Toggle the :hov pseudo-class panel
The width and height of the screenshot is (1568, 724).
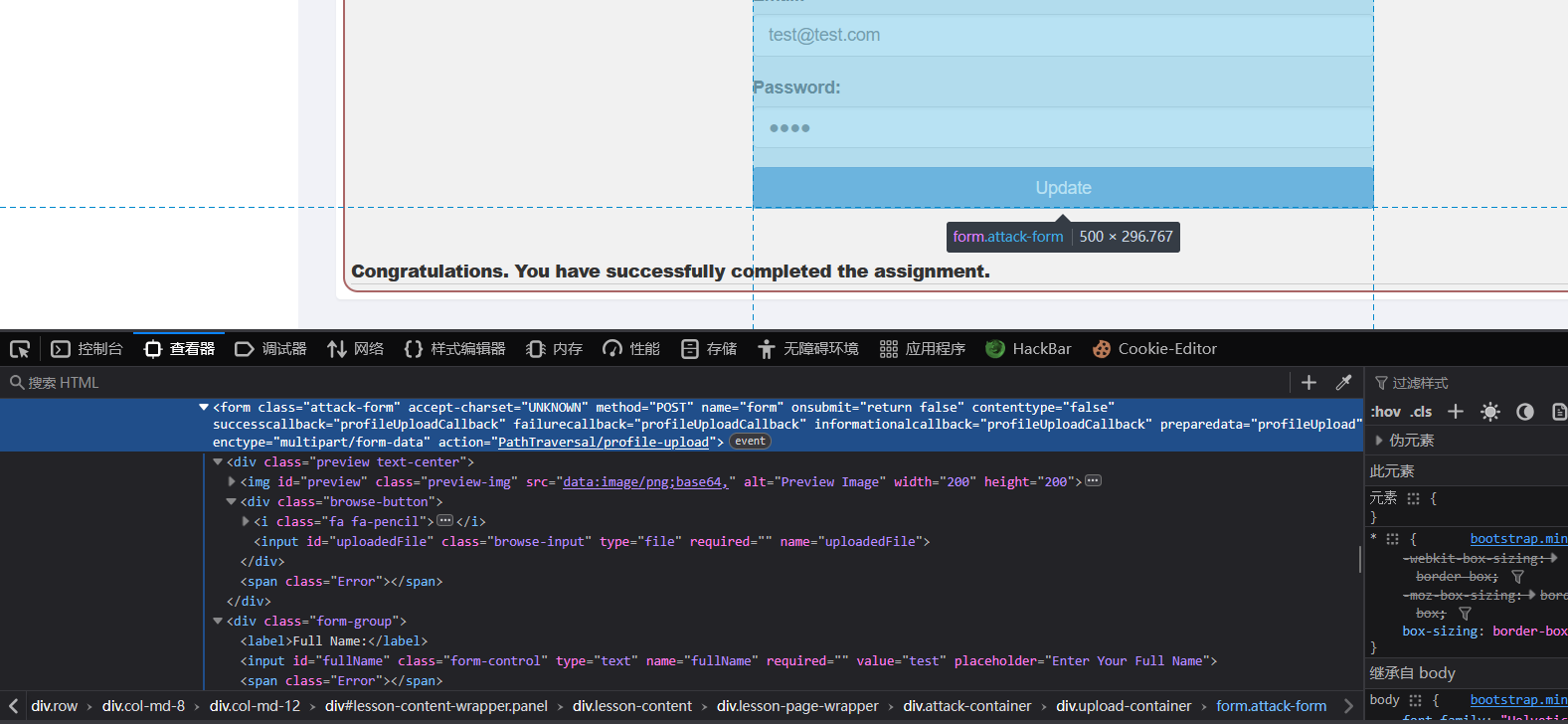pos(1385,412)
